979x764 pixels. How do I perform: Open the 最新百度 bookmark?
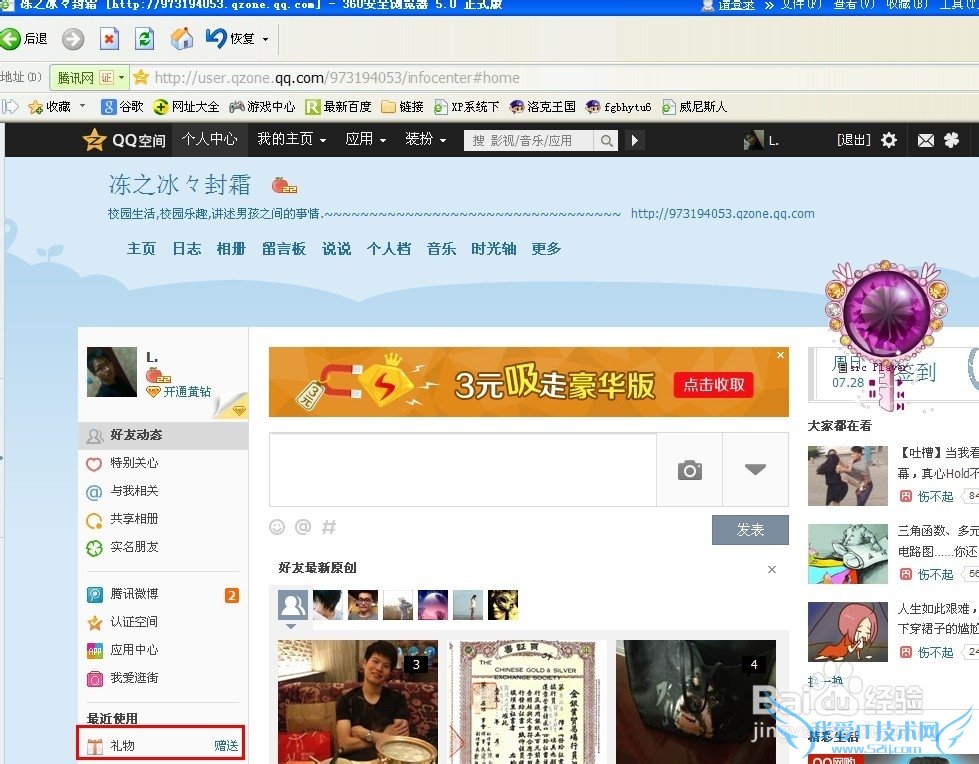[x=338, y=107]
